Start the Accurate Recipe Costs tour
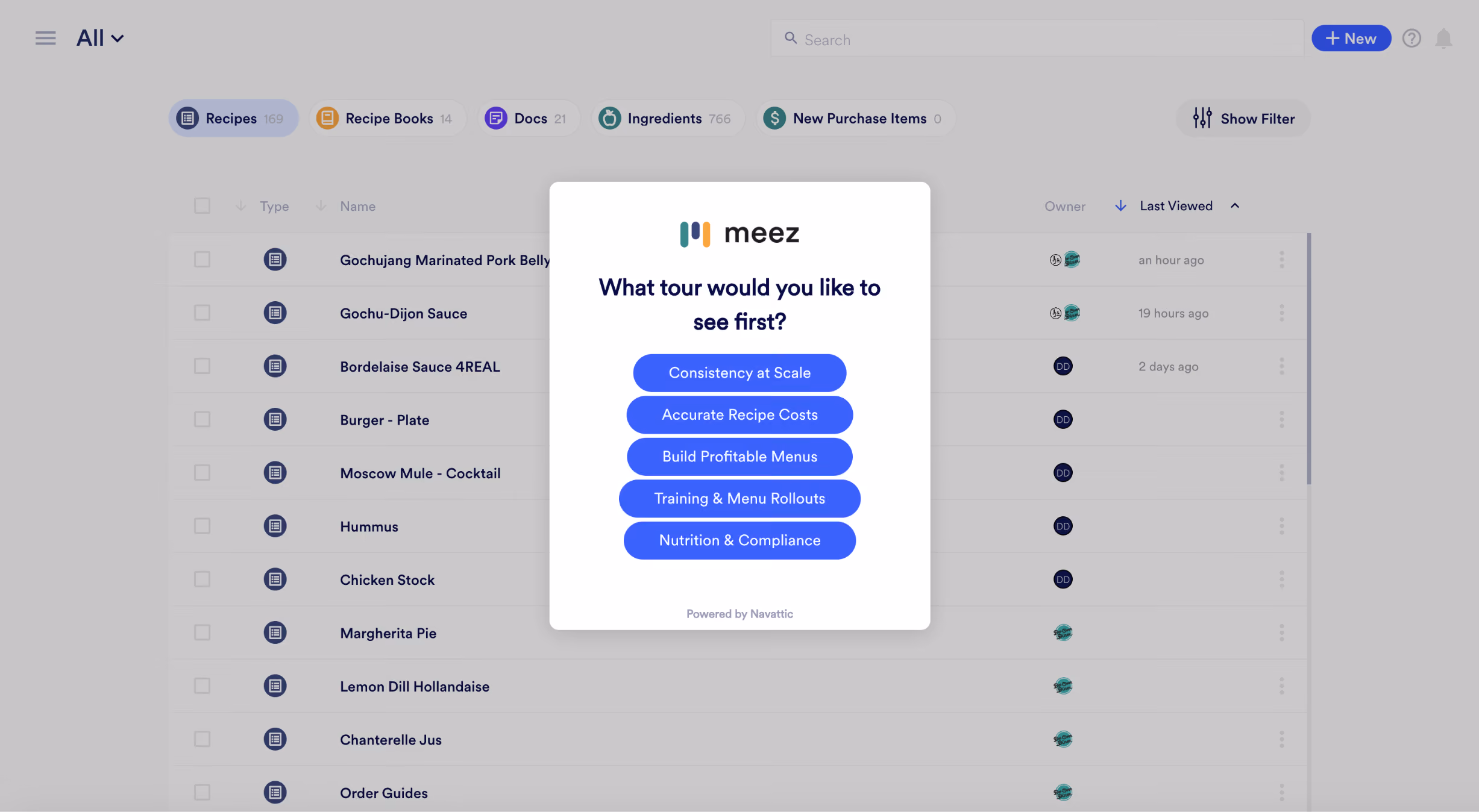The image size is (1479, 812). [x=739, y=414]
